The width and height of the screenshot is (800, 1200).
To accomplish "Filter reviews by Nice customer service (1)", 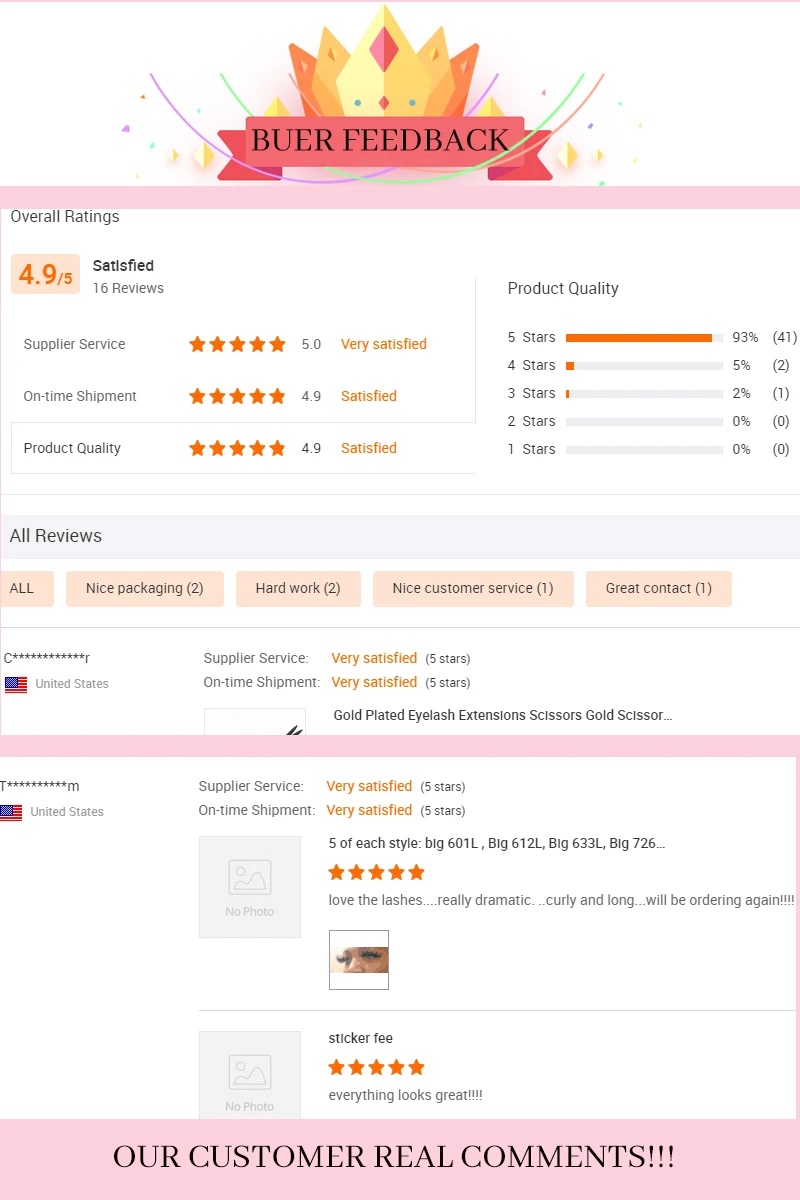I will click(473, 588).
